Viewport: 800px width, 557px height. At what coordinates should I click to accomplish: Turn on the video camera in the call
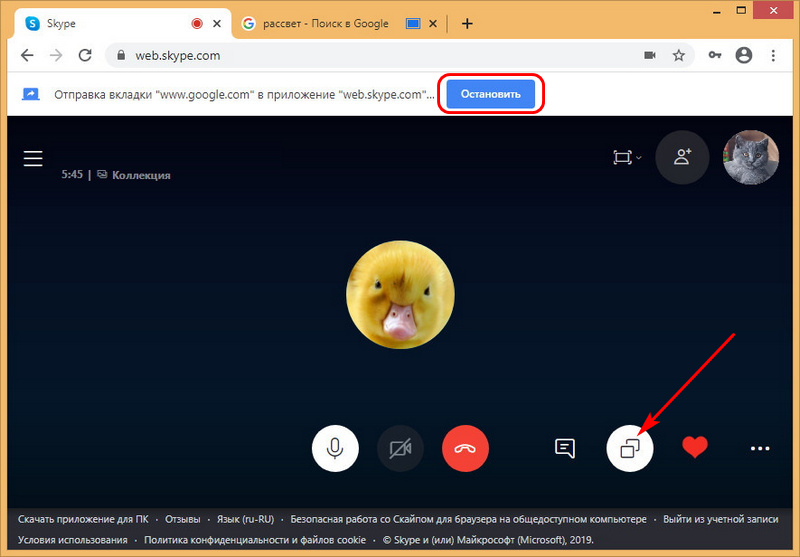pos(400,448)
